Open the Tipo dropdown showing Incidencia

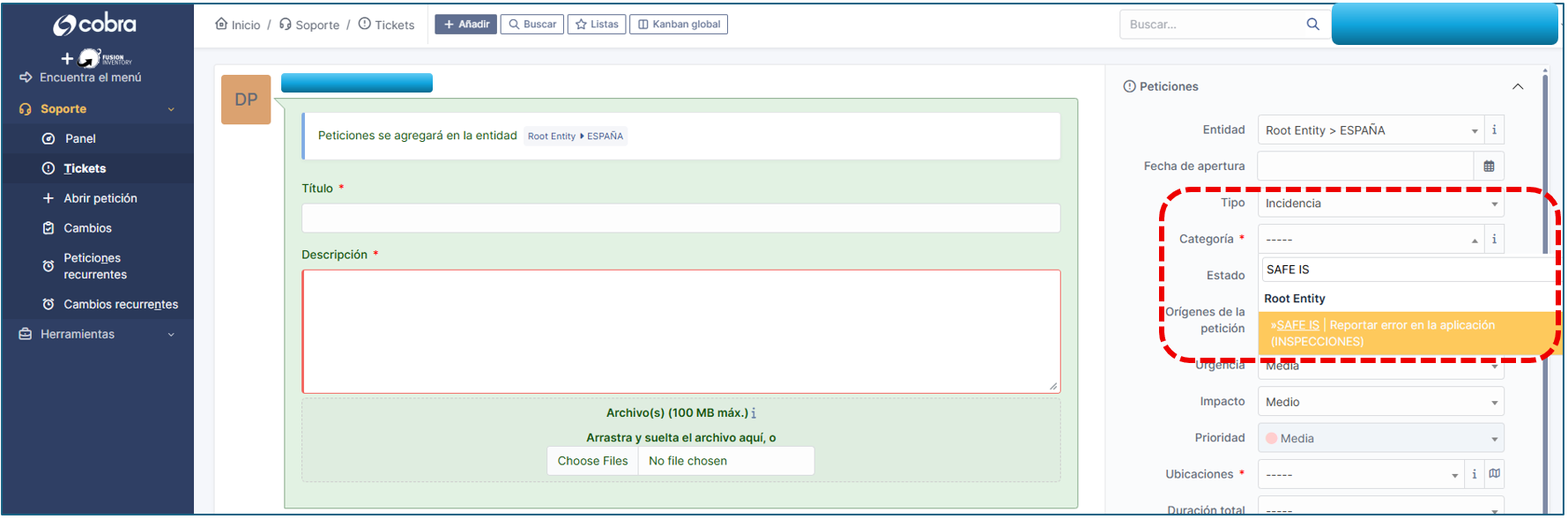(1379, 204)
